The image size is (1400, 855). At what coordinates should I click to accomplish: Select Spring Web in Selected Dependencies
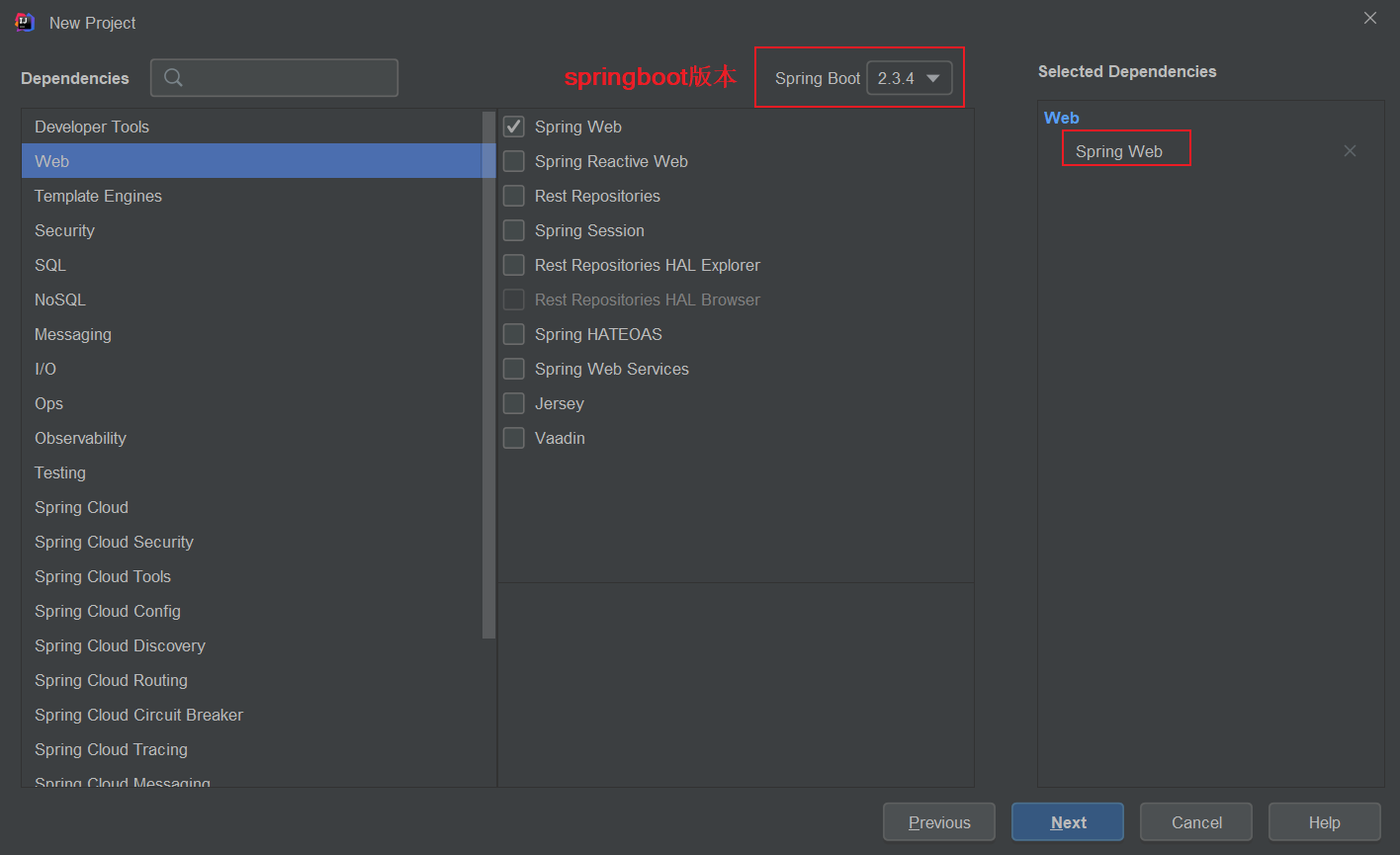1119,151
